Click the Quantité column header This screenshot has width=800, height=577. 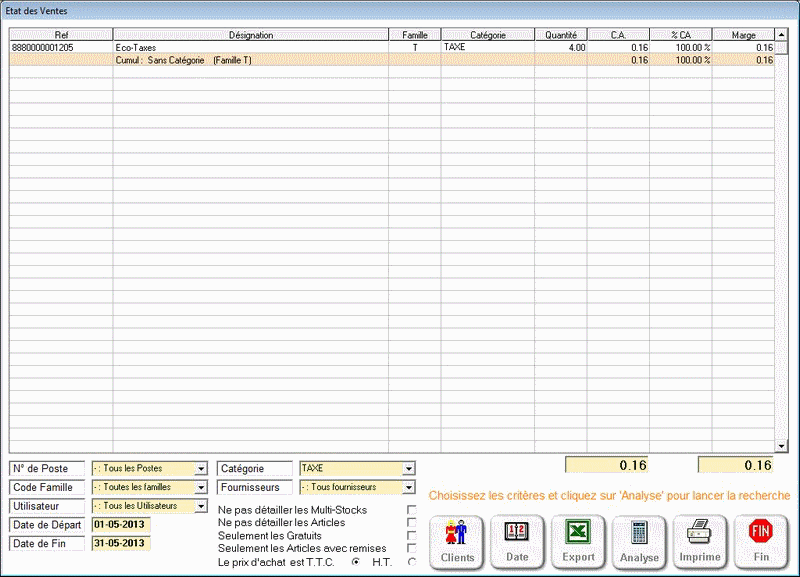[561, 35]
